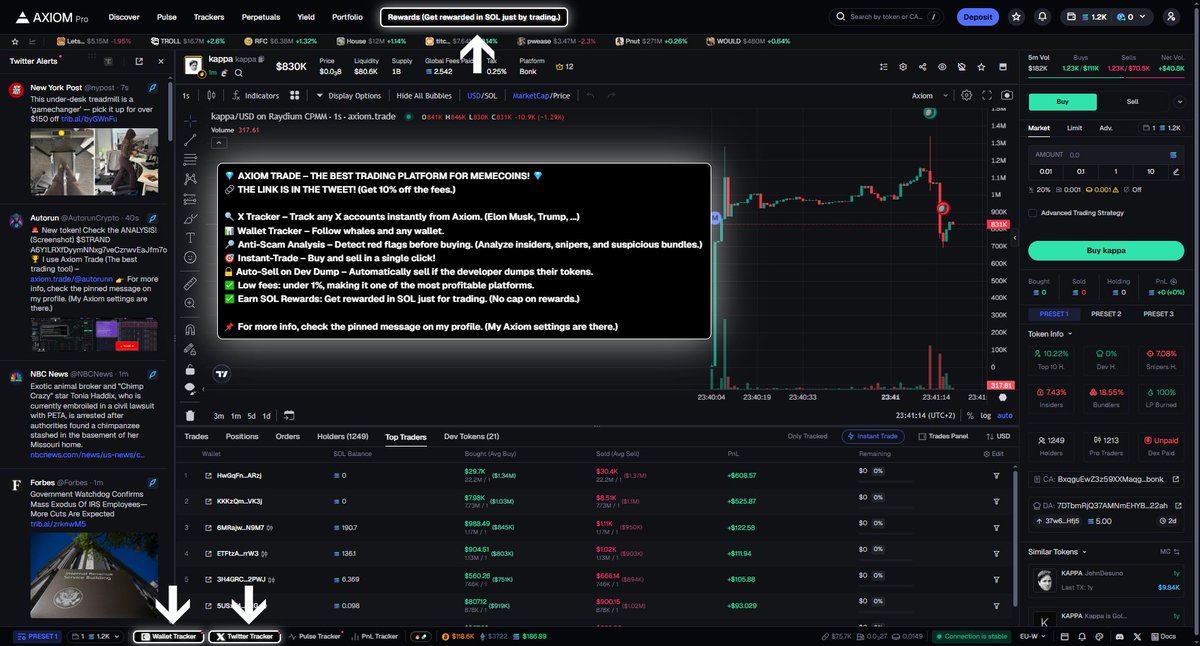The width and height of the screenshot is (1200, 646).
Task: Open the KAPPA JohnDesuno similar token
Action: coord(1106,581)
